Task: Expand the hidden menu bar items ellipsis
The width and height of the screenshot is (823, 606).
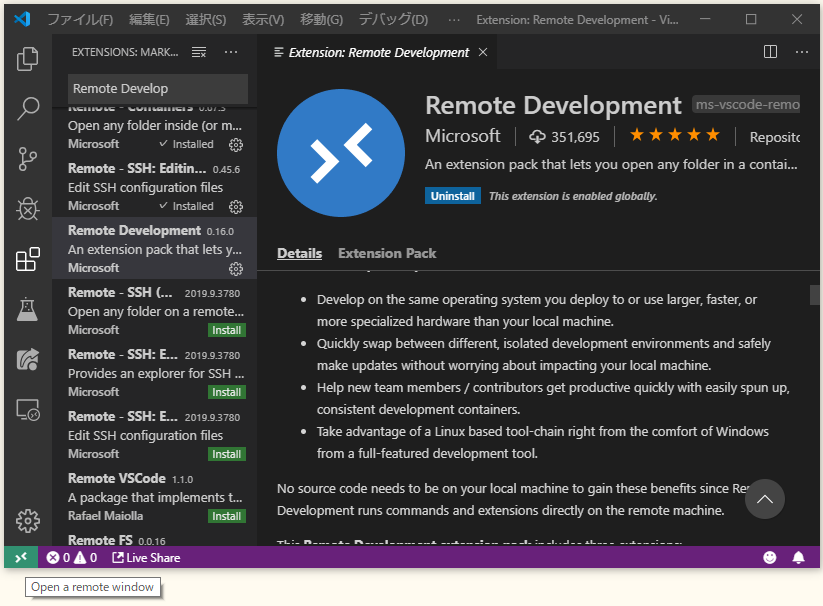Action: click(x=454, y=19)
